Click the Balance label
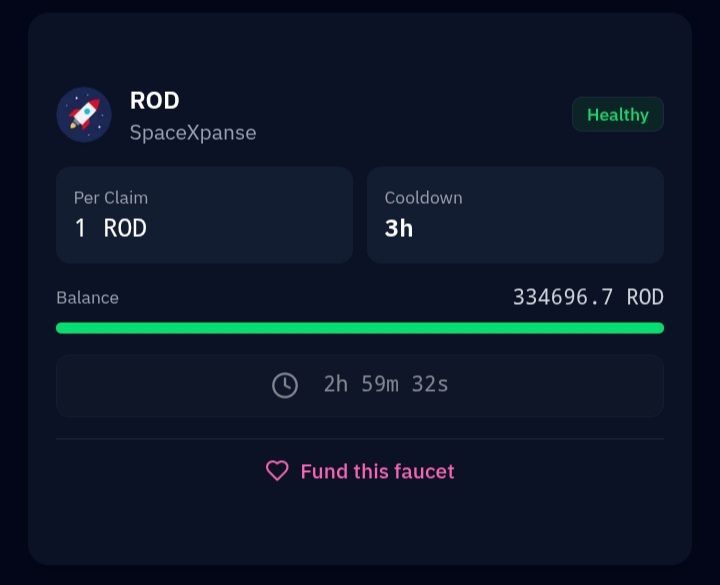Viewport: 720px width, 585px height. [x=87, y=298]
